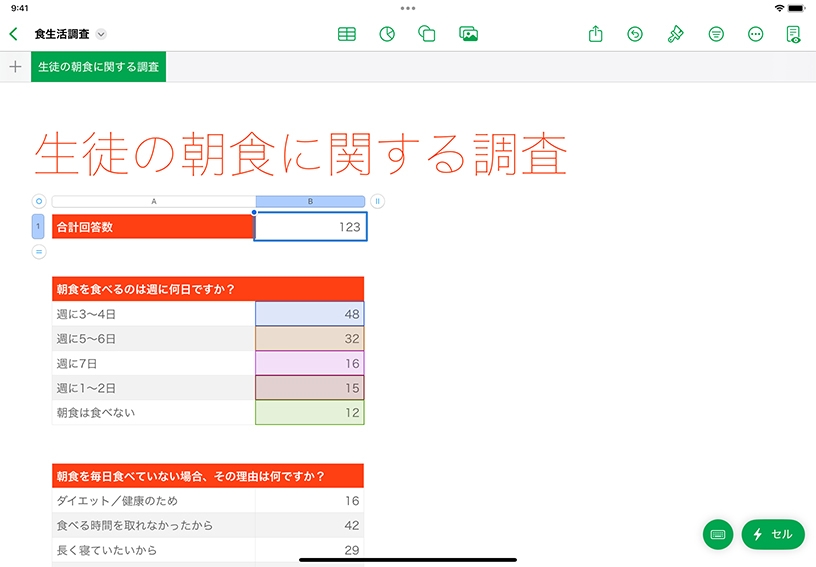Insert a shape from the toolbar
The image size is (816, 567).
click(427, 34)
